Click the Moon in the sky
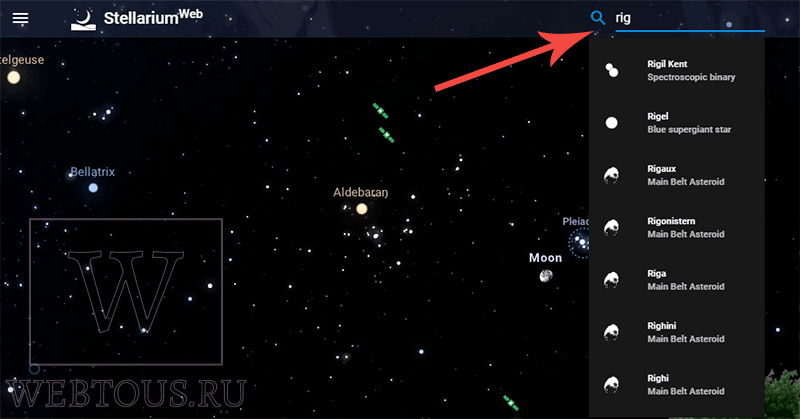 (546, 276)
